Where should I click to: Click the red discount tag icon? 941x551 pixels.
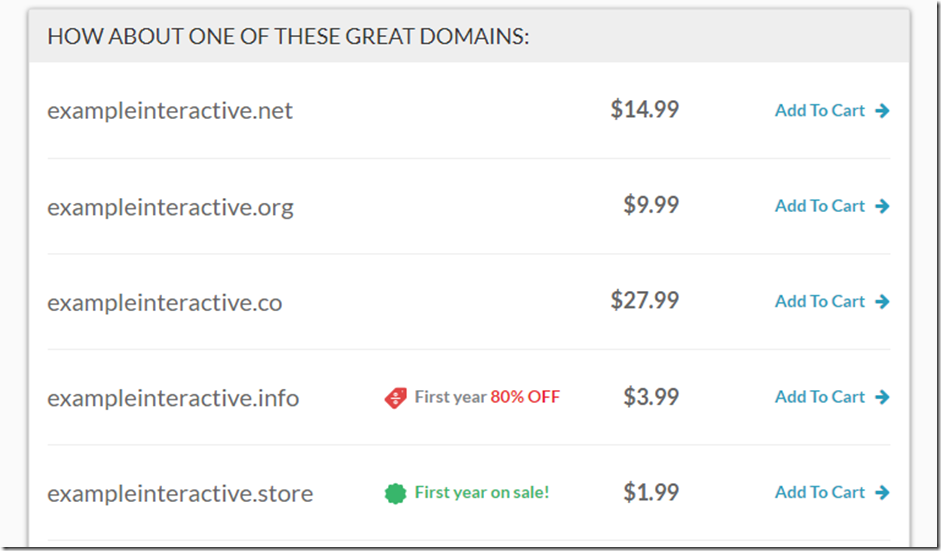(396, 398)
